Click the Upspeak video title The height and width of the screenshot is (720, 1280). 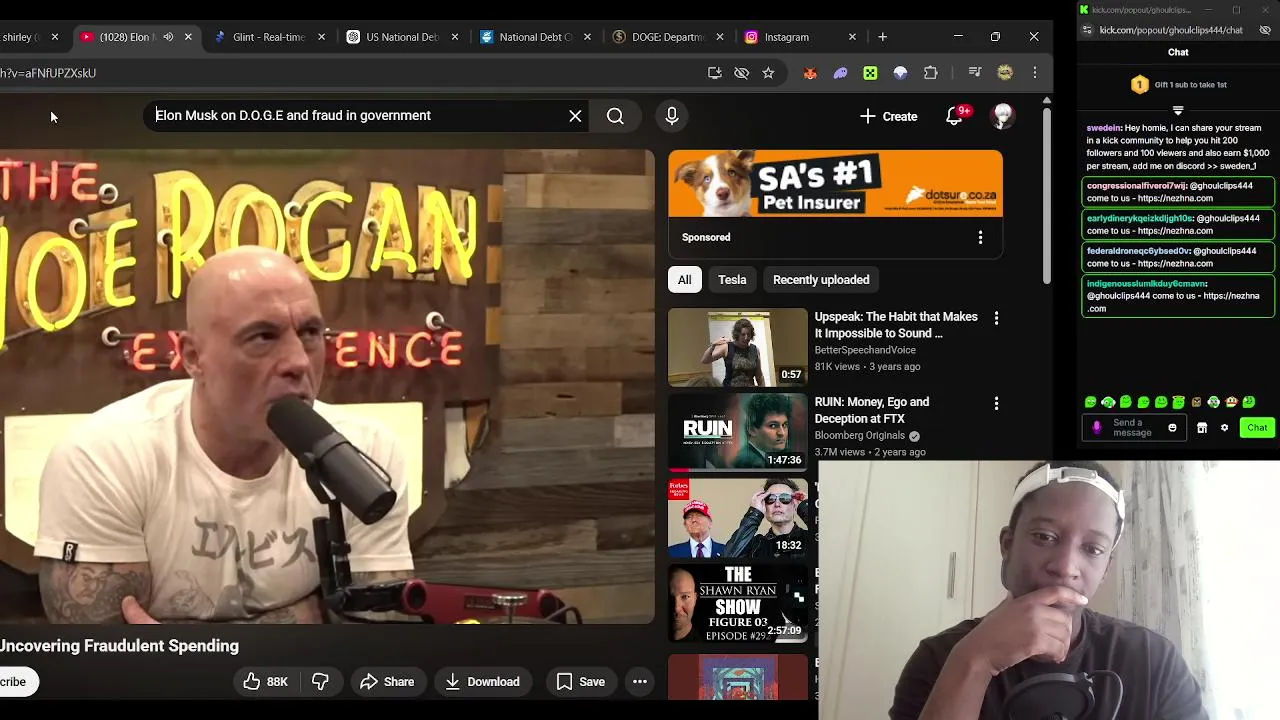(x=896, y=325)
